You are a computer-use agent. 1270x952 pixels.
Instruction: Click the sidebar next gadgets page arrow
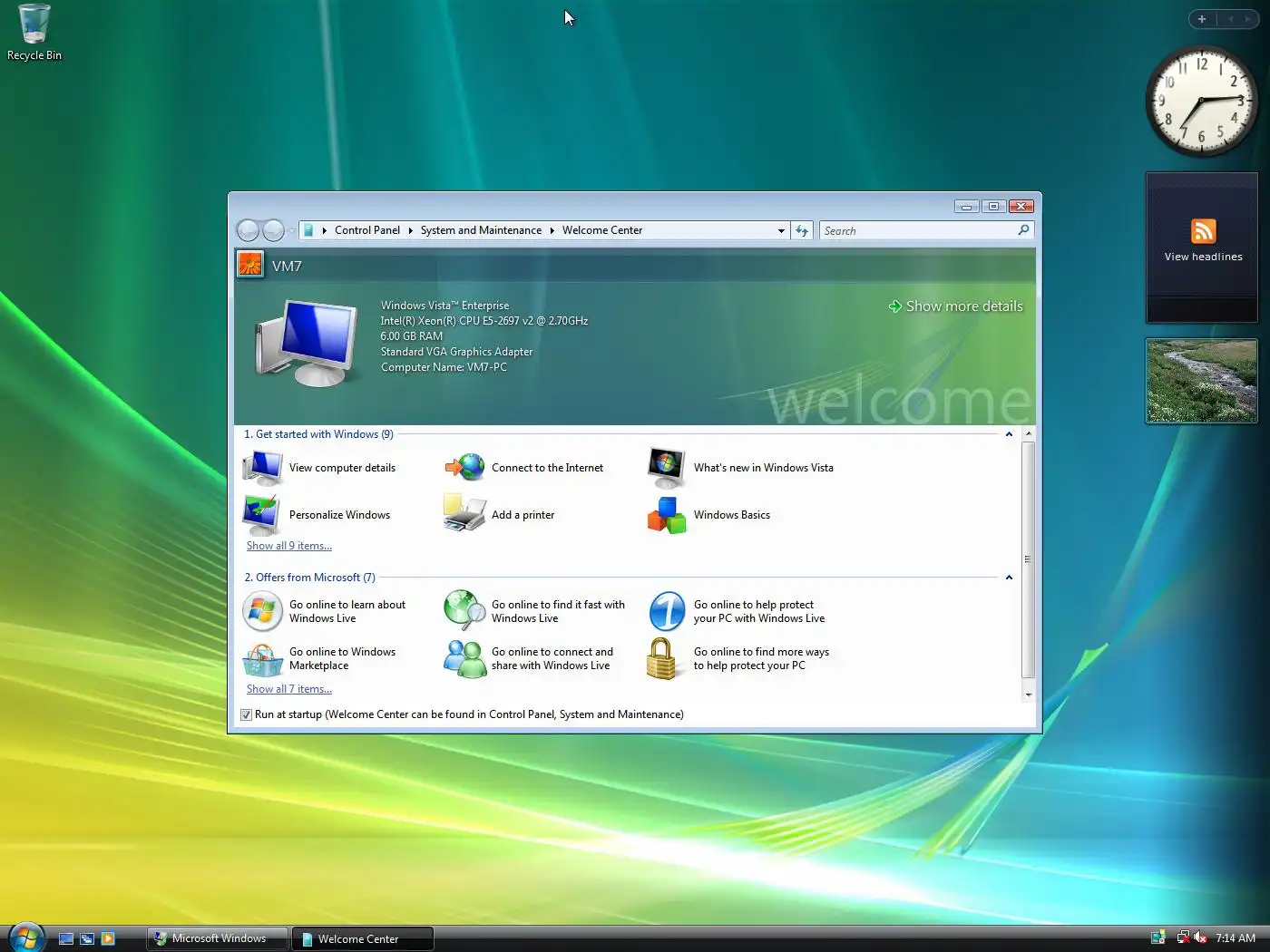coord(1247,19)
